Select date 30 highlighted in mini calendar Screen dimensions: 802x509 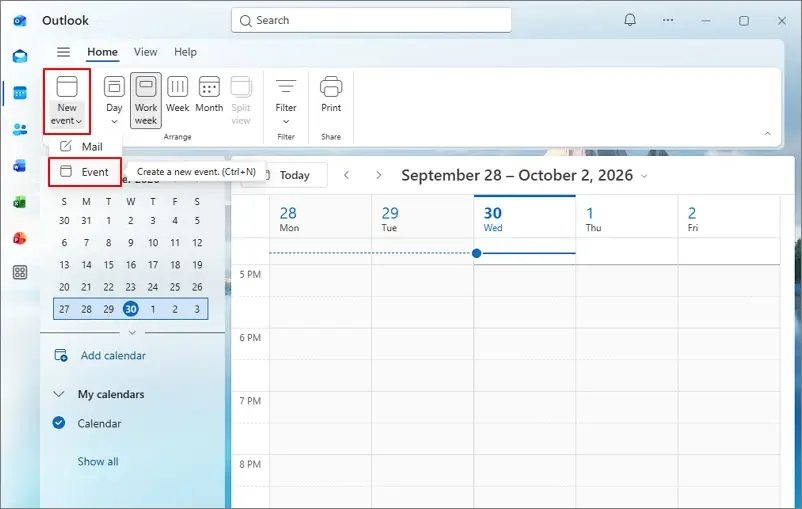coord(131,309)
